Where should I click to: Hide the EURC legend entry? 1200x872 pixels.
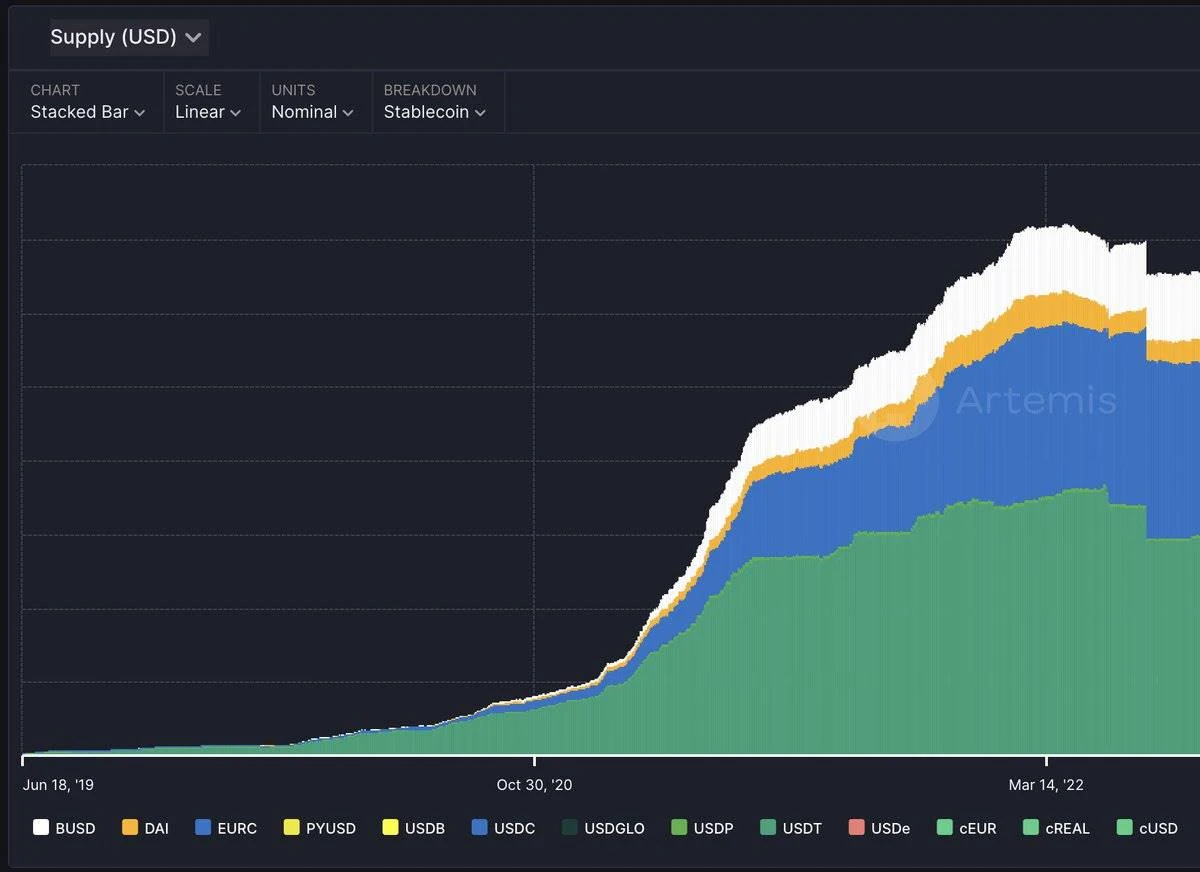(x=226, y=828)
